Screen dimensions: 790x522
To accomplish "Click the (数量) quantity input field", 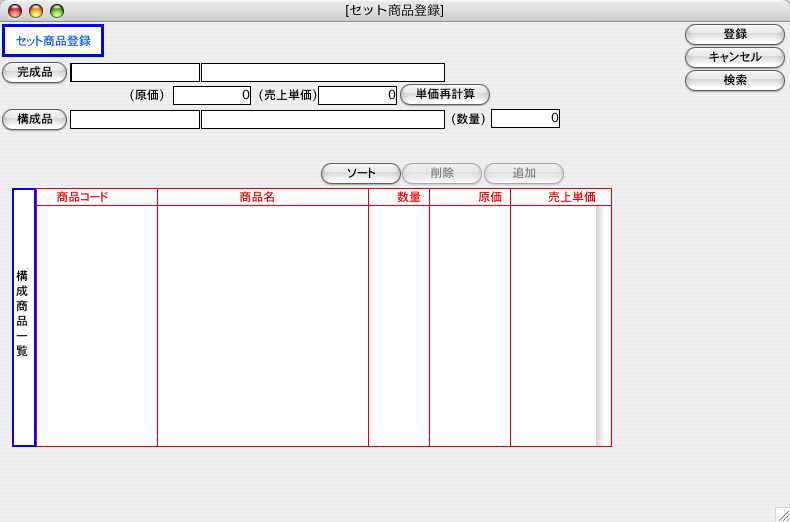I will pyautogui.click(x=525, y=119).
